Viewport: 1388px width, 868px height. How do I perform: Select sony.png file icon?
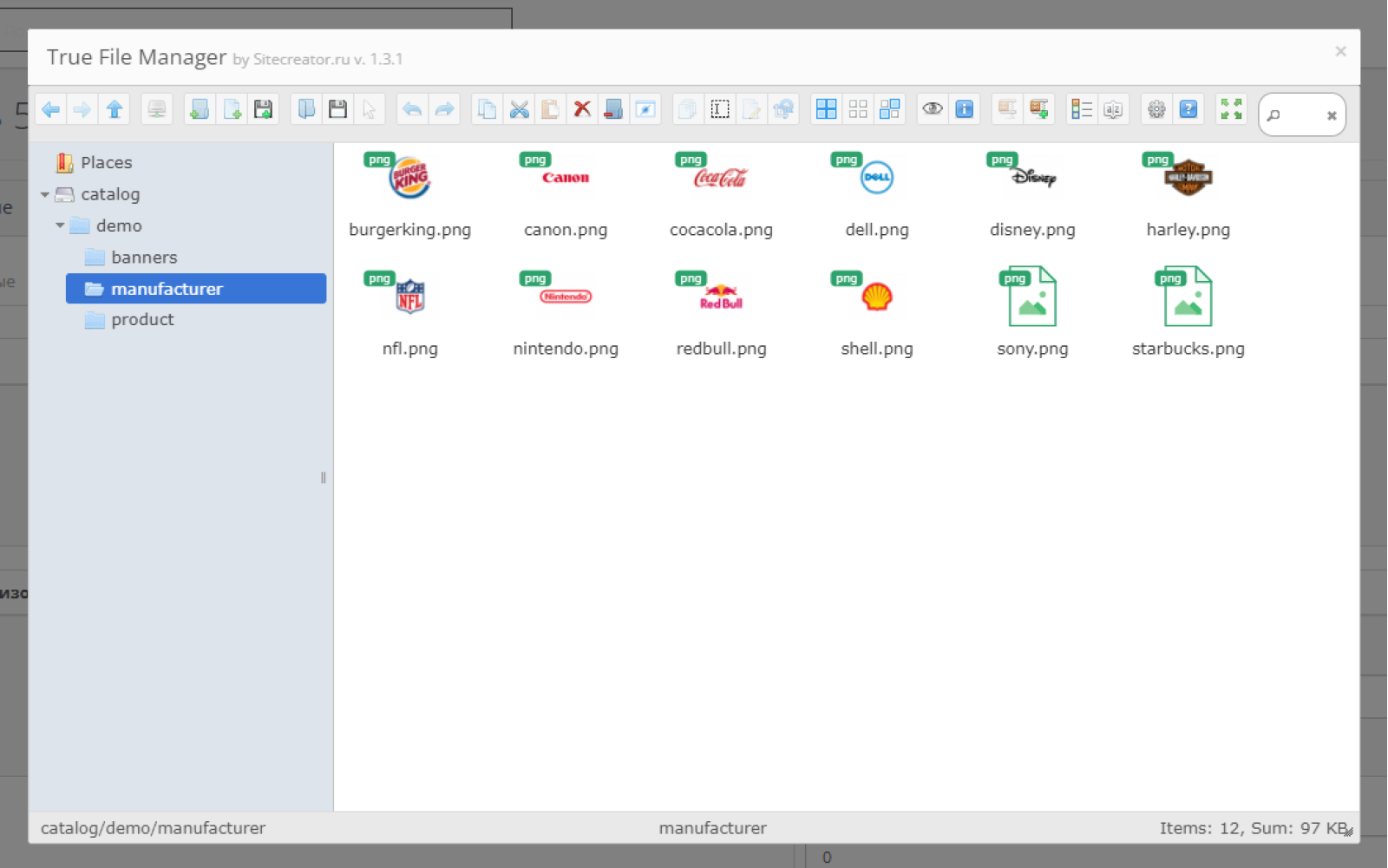click(1032, 297)
